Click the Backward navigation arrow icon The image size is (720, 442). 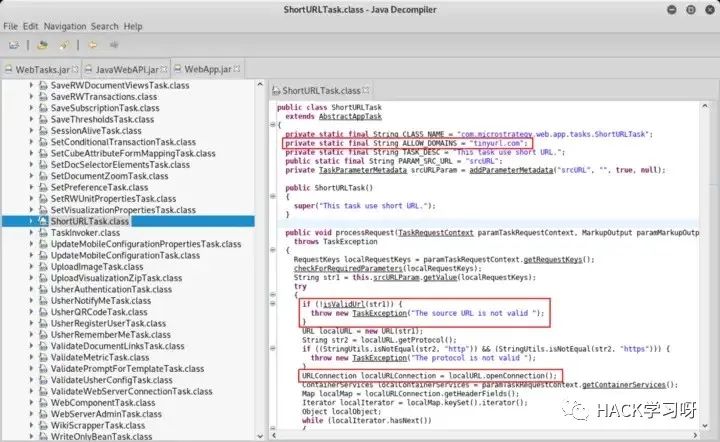pyautogui.click(x=92, y=45)
